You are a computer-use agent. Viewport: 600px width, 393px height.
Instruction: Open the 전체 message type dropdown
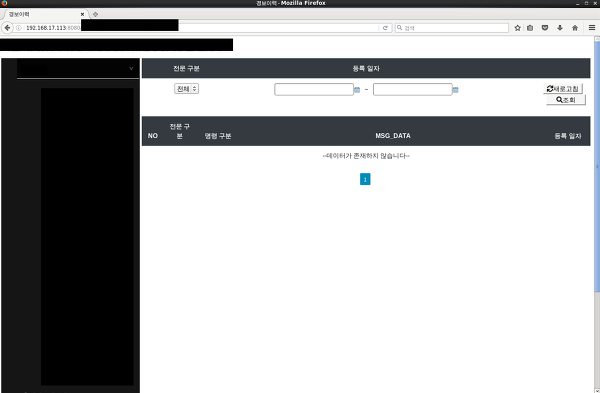[x=186, y=89]
